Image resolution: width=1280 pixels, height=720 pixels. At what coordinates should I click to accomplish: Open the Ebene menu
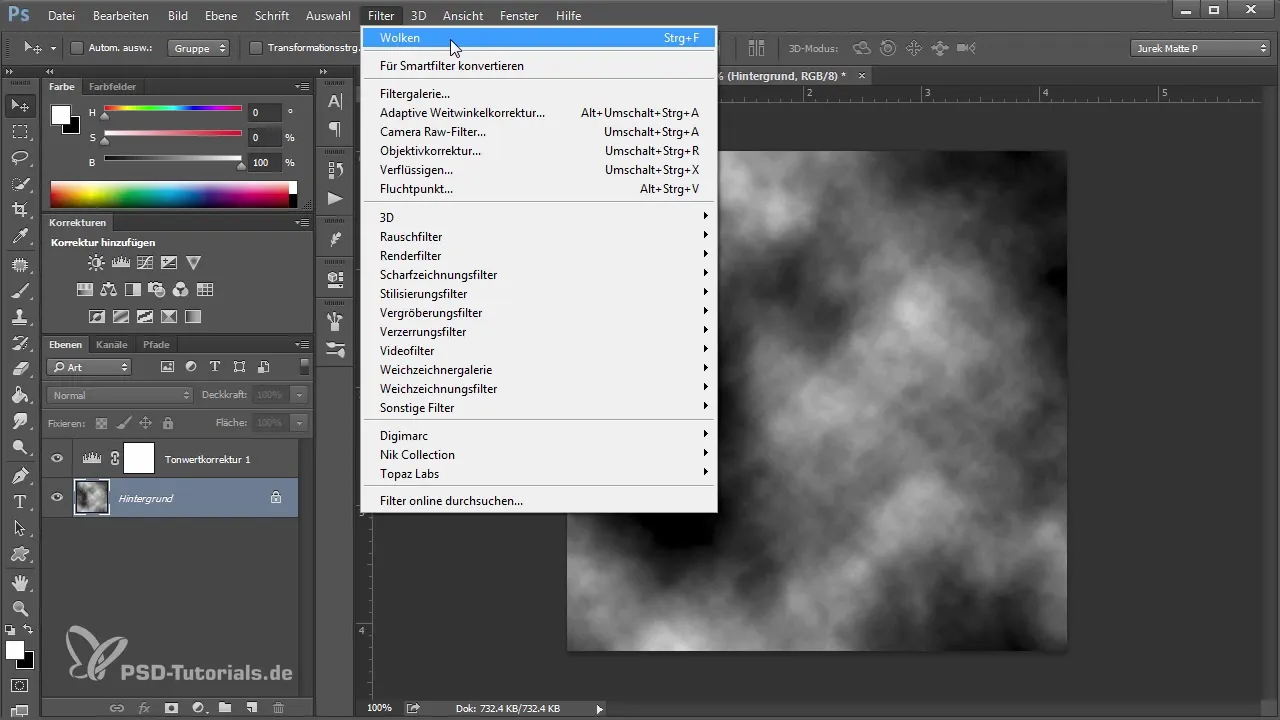coord(221,16)
